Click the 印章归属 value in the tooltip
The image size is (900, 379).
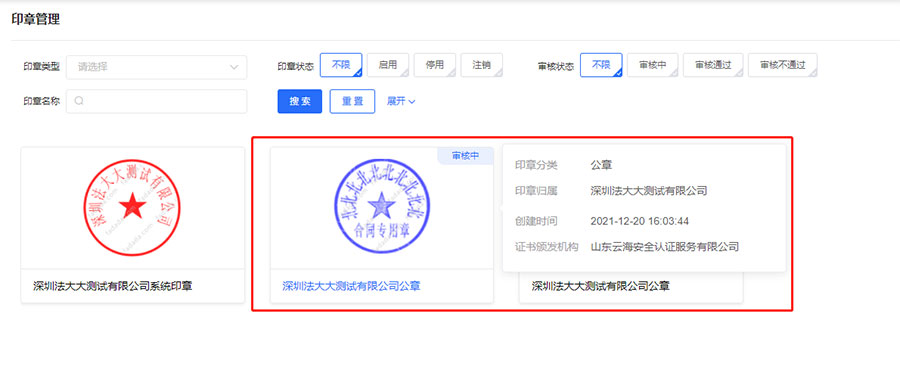pos(649,191)
